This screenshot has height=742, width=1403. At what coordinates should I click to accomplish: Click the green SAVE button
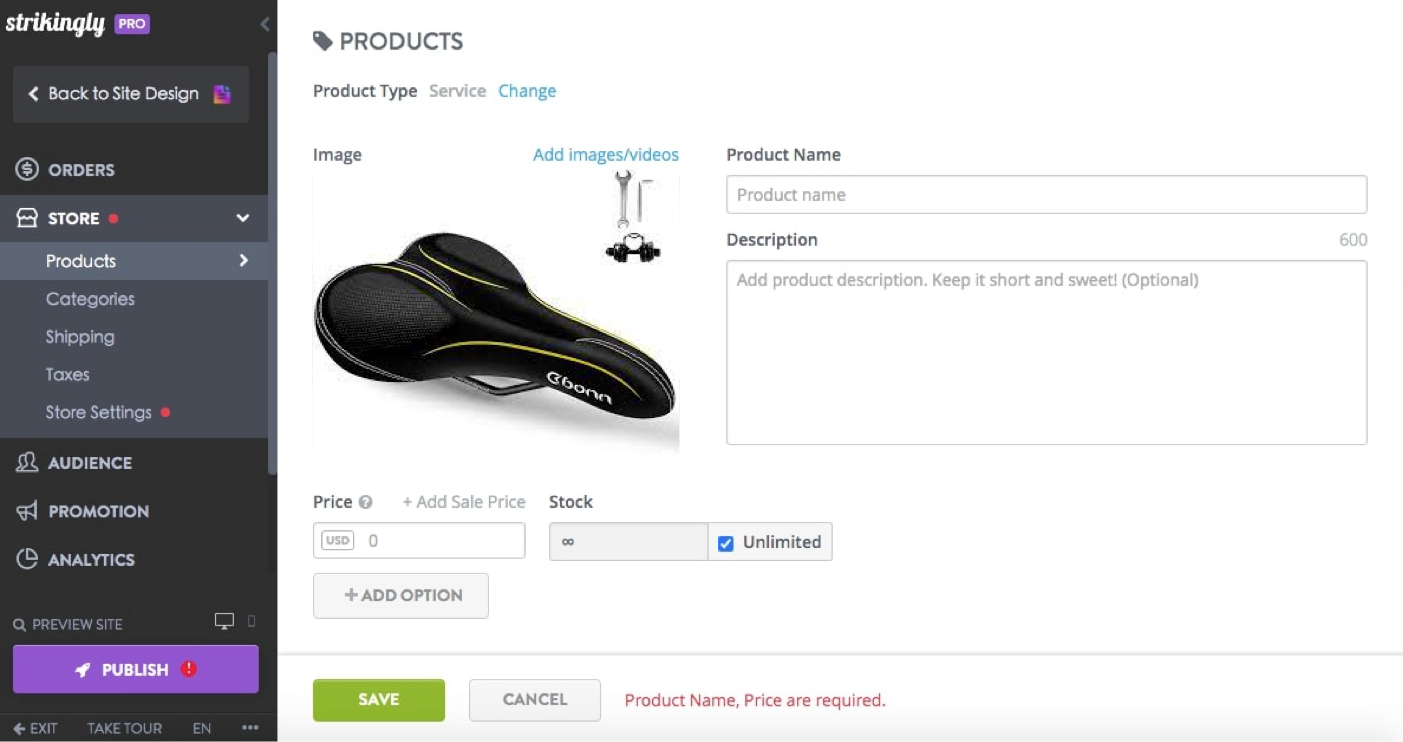point(378,700)
